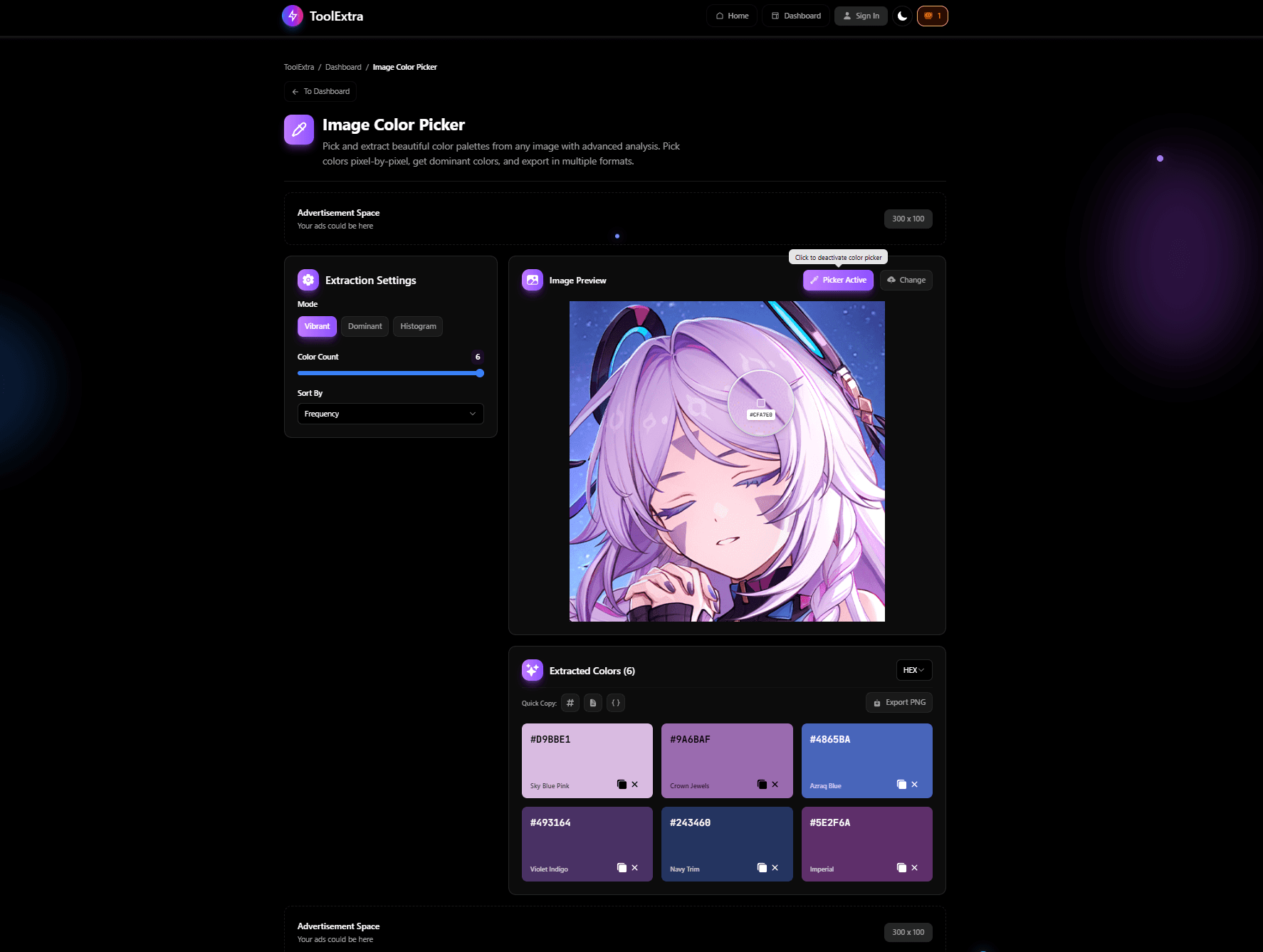
Task: Open the HEX format dropdown
Action: (x=913, y=670)
